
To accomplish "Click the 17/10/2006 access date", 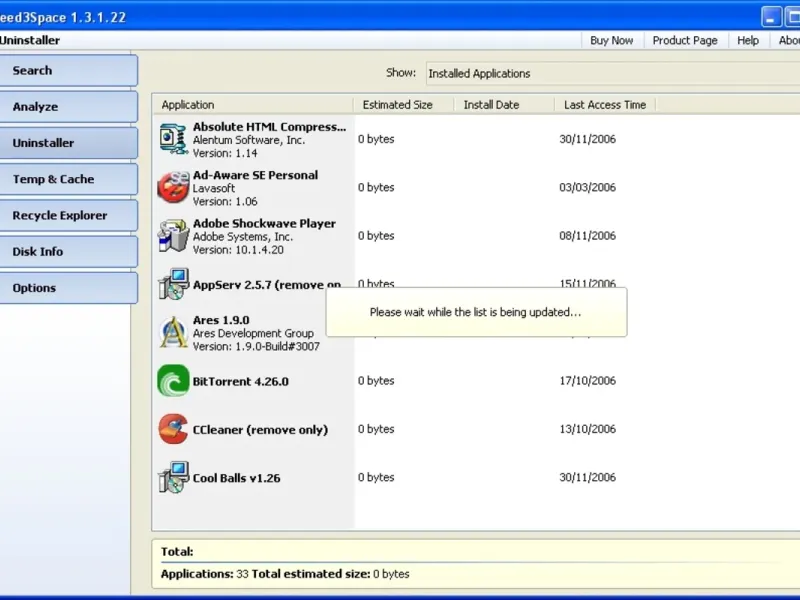I will pos(587,381).
